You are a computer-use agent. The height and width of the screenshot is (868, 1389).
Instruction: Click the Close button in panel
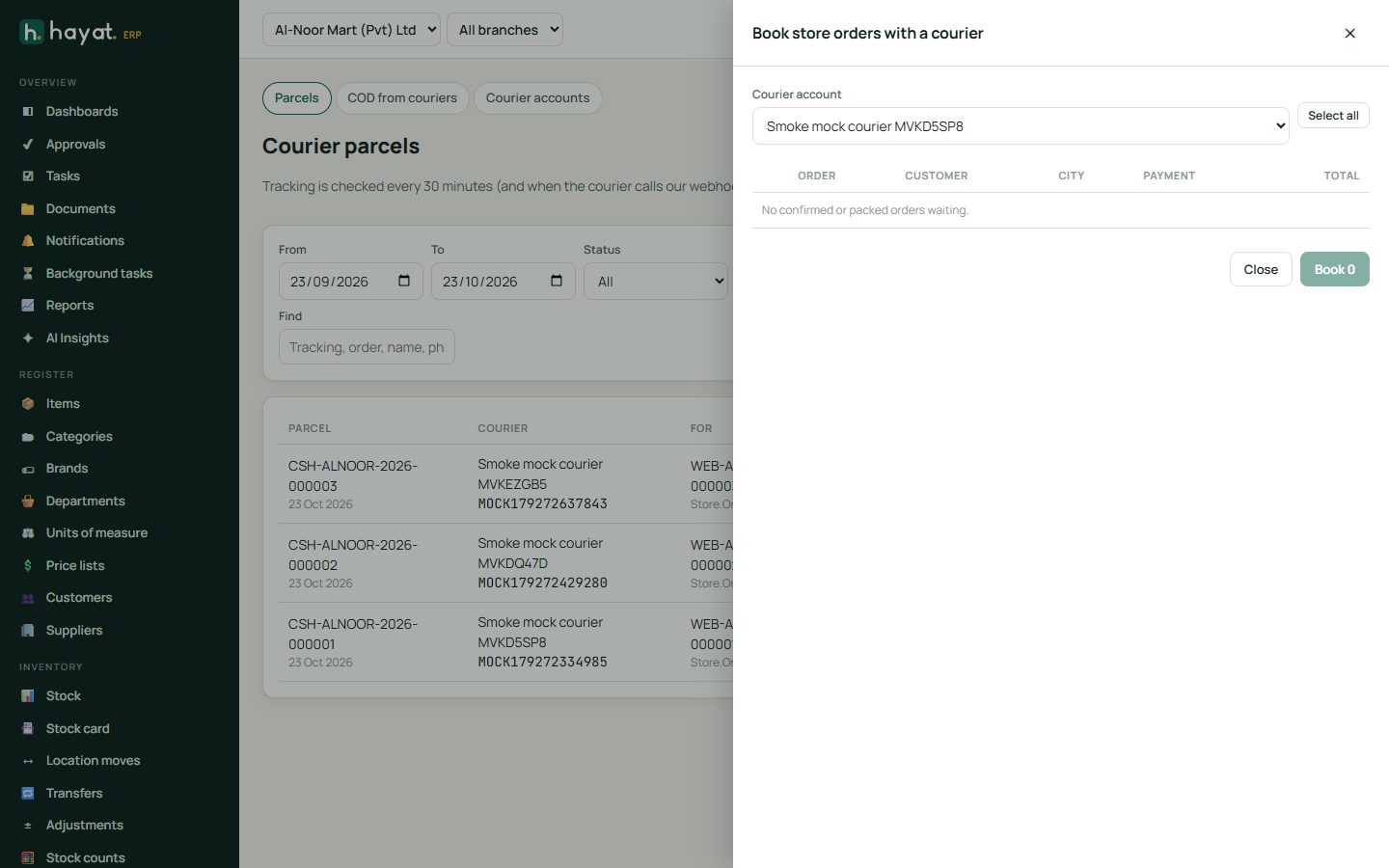1261,269
